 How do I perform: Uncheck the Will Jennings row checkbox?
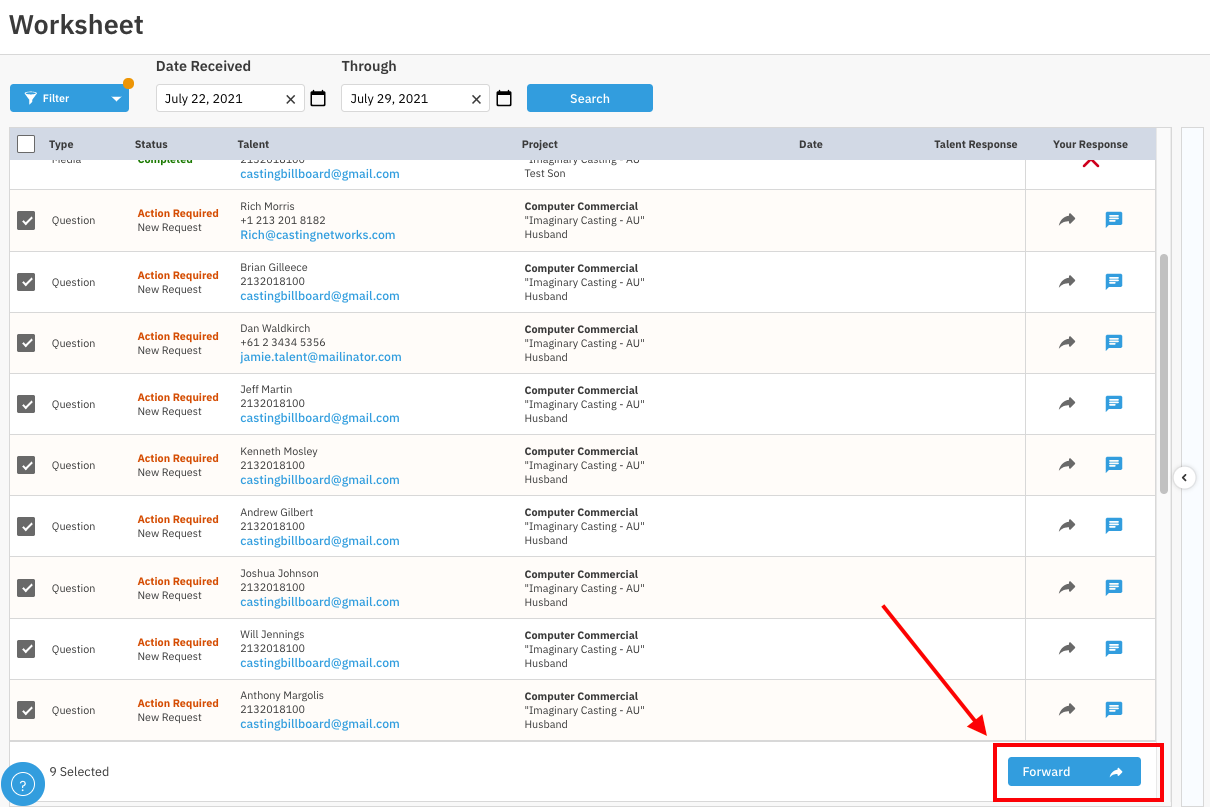[26, 649]
